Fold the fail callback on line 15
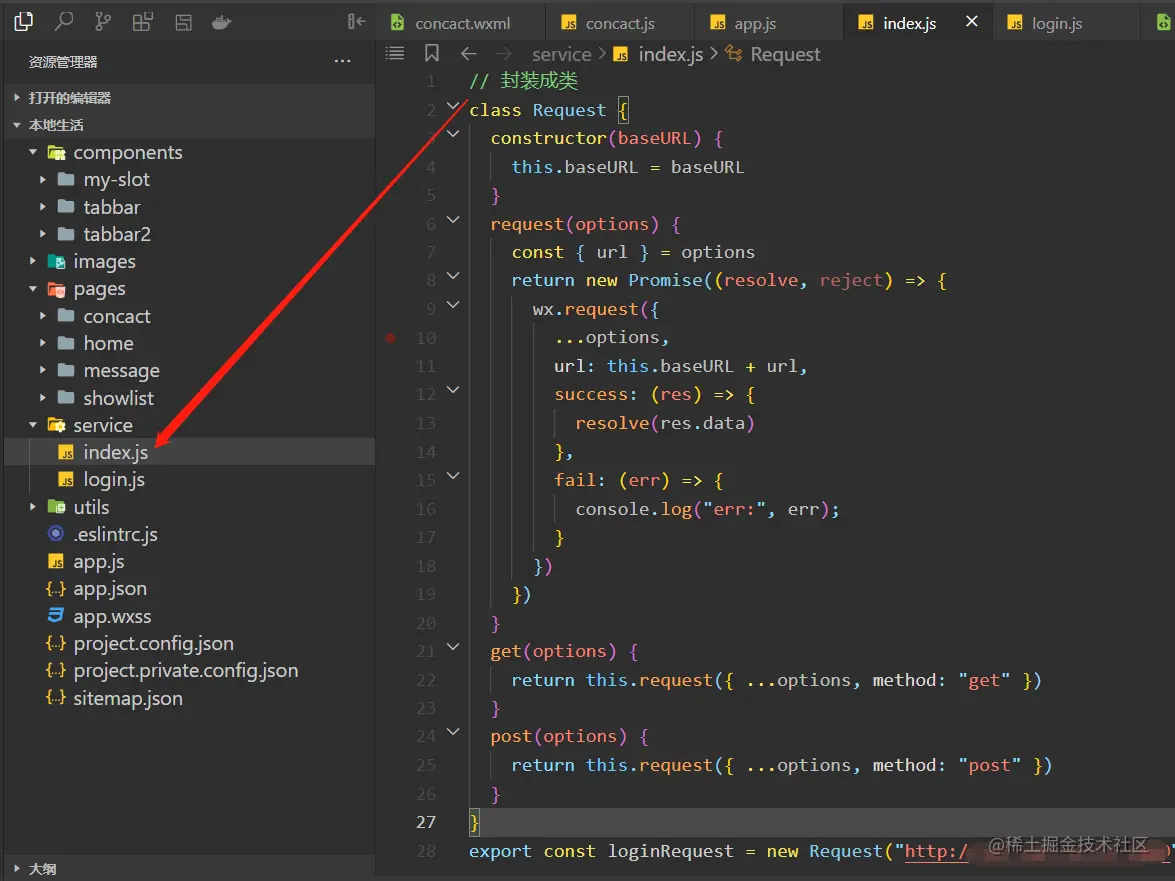The width and height of the screenshot is (1175, 881). (x=453, y=476)
